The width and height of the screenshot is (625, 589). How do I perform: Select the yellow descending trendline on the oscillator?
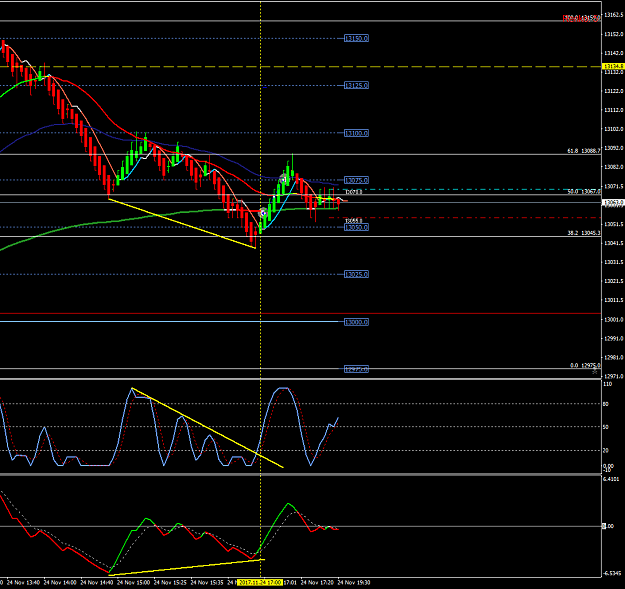click(x=207, y=428)
